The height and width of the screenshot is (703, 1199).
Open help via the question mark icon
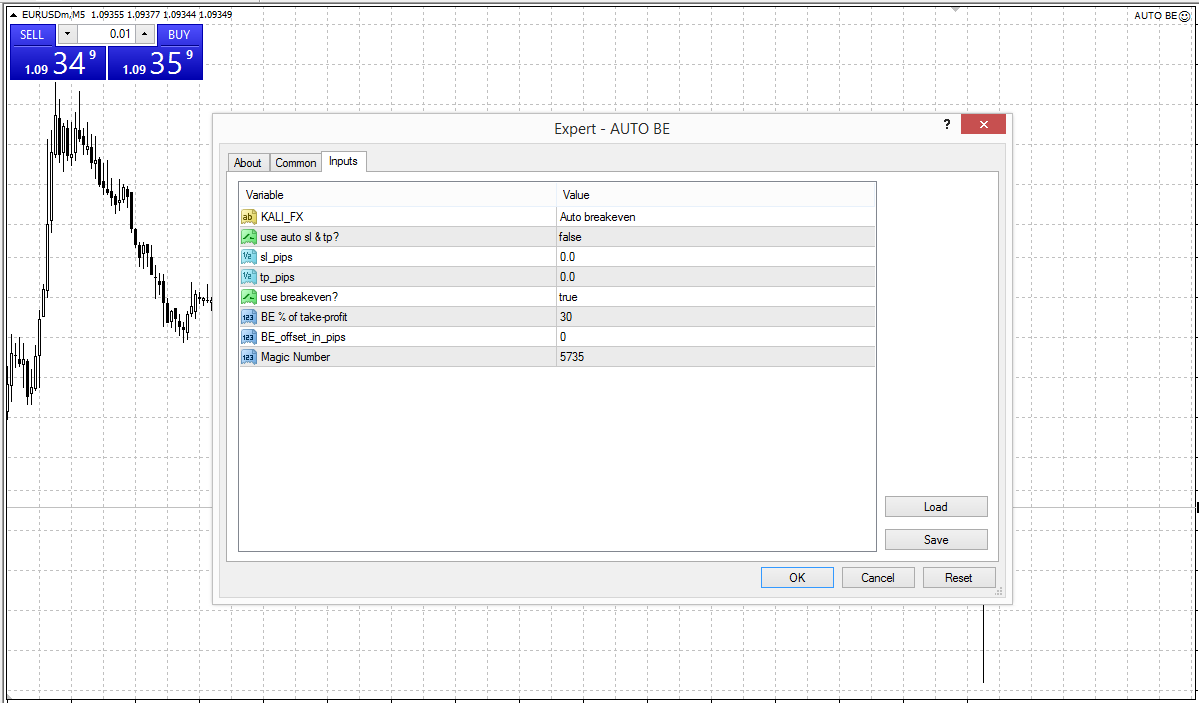coord(947,124)
